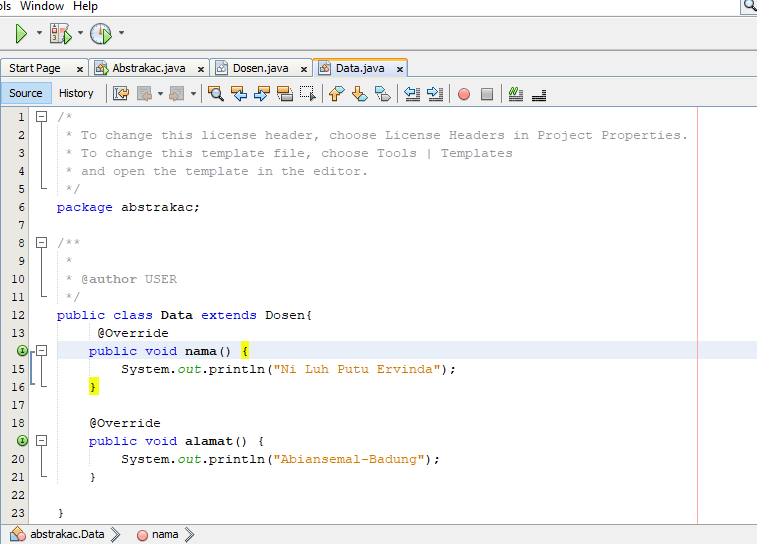The width and height of the screenshot is (757, 544).
Task: Open the dropdown arrow beside Profile Project
Action: [121, 34]
